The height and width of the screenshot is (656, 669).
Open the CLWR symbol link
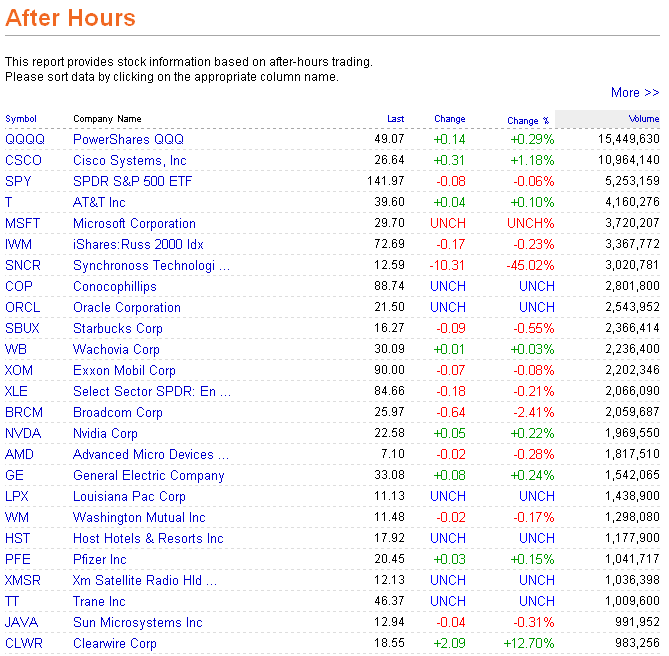23,643
